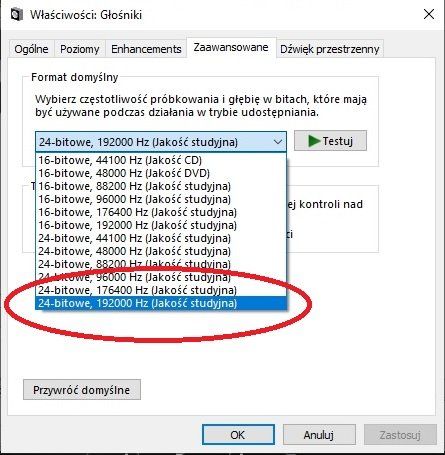This screenshot has height=455, width=445.
Task: Open Dźwięk przestrzenny tab
Action: (x=330, y=49)
